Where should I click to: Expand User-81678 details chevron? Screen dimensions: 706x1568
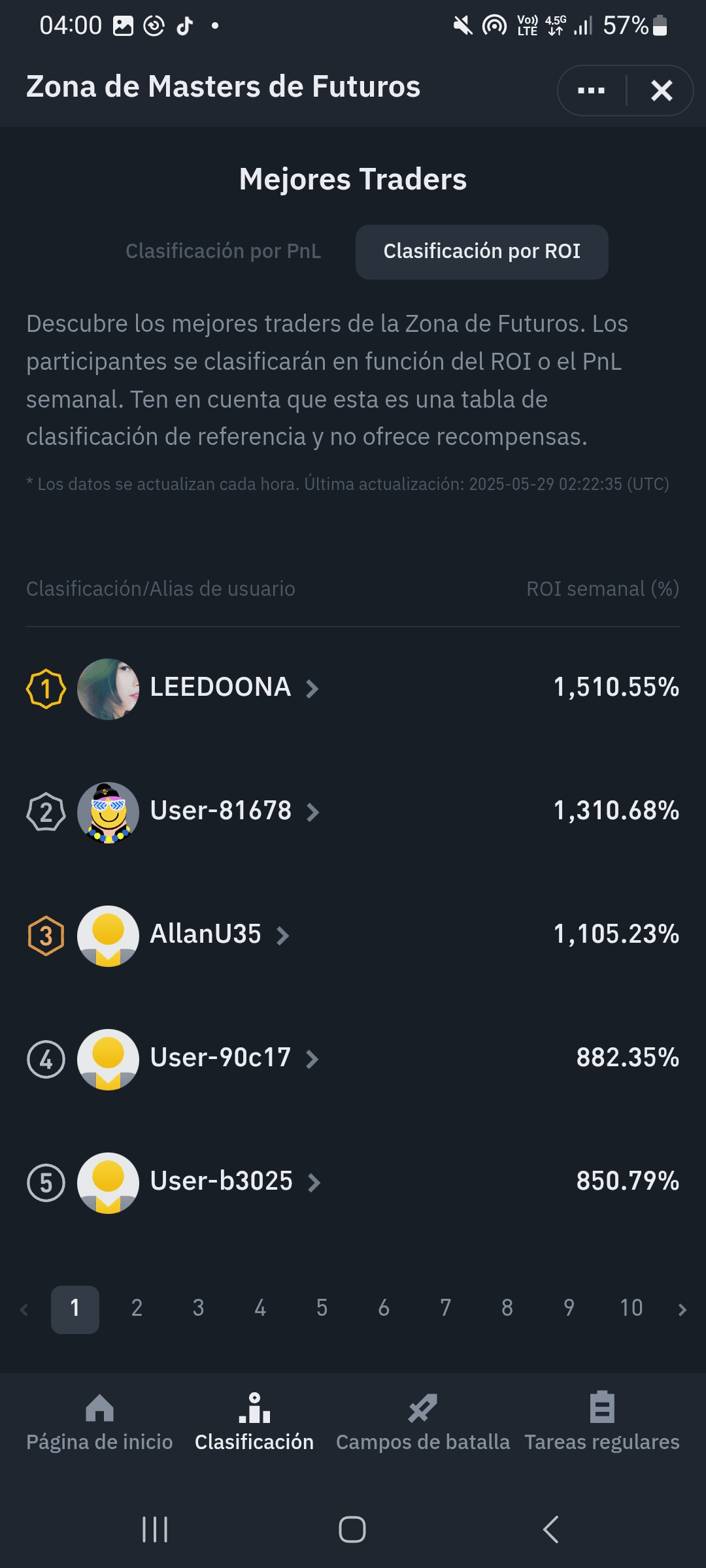tap(313, 812)
